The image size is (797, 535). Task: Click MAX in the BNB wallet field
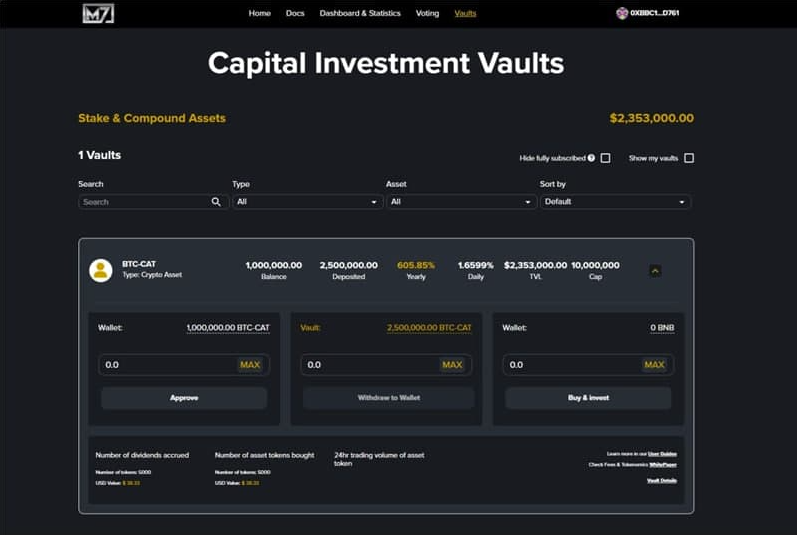pyautogui.click(x=654, y=365)
